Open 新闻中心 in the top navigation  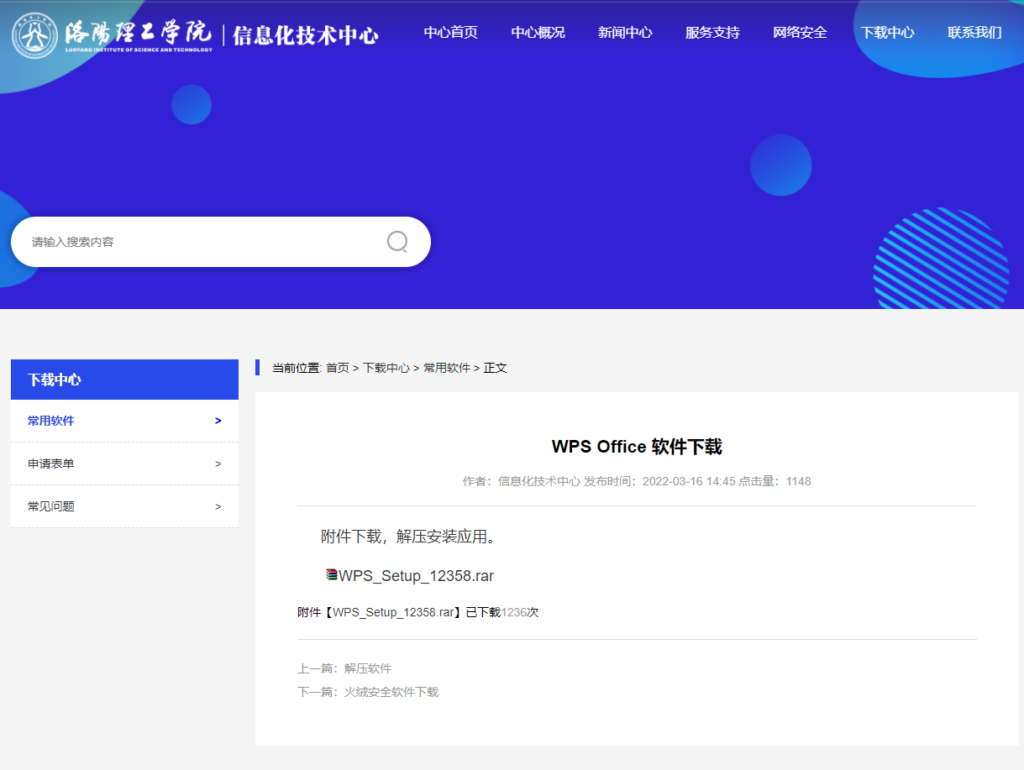coord(625,33)
